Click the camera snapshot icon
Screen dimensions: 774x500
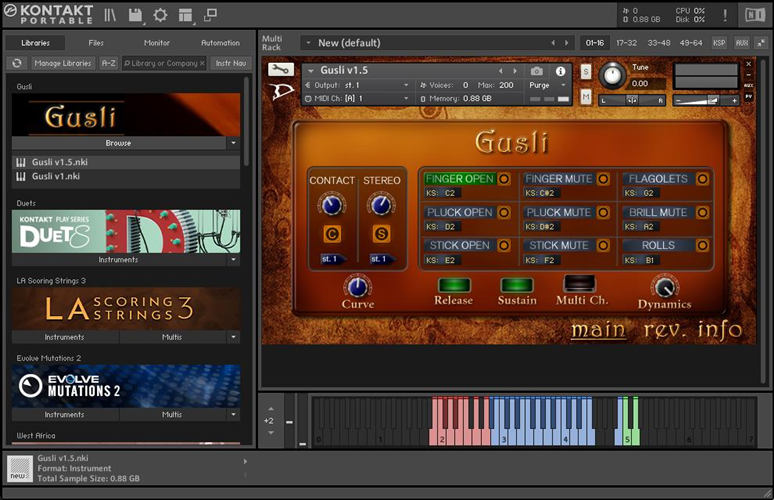[537, 71]
